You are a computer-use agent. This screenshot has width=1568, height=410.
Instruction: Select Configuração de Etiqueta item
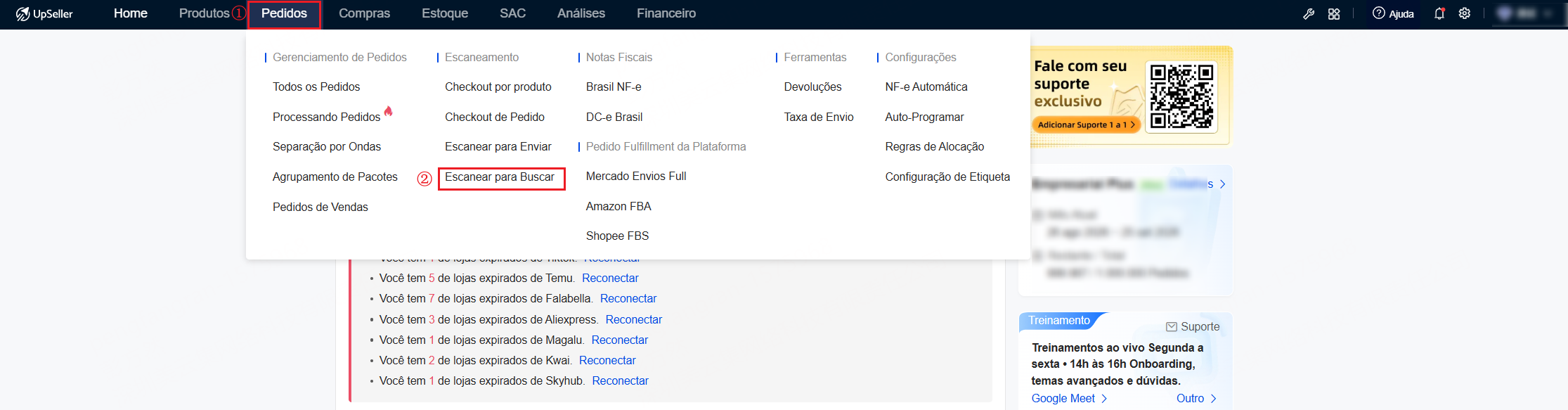coord(947,177)
